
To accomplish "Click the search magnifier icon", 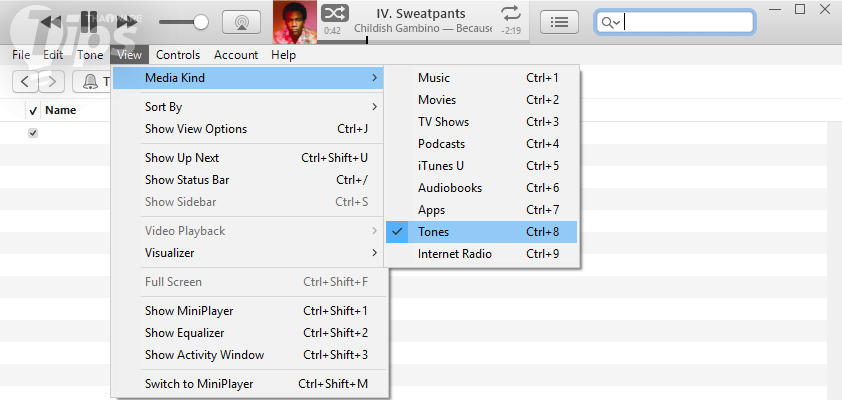I will pos(608,22).
